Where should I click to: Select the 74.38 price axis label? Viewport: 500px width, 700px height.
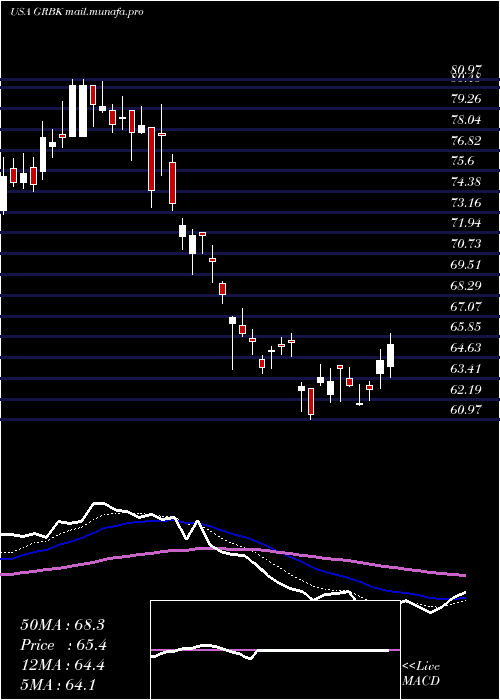[x=467, y=182]
